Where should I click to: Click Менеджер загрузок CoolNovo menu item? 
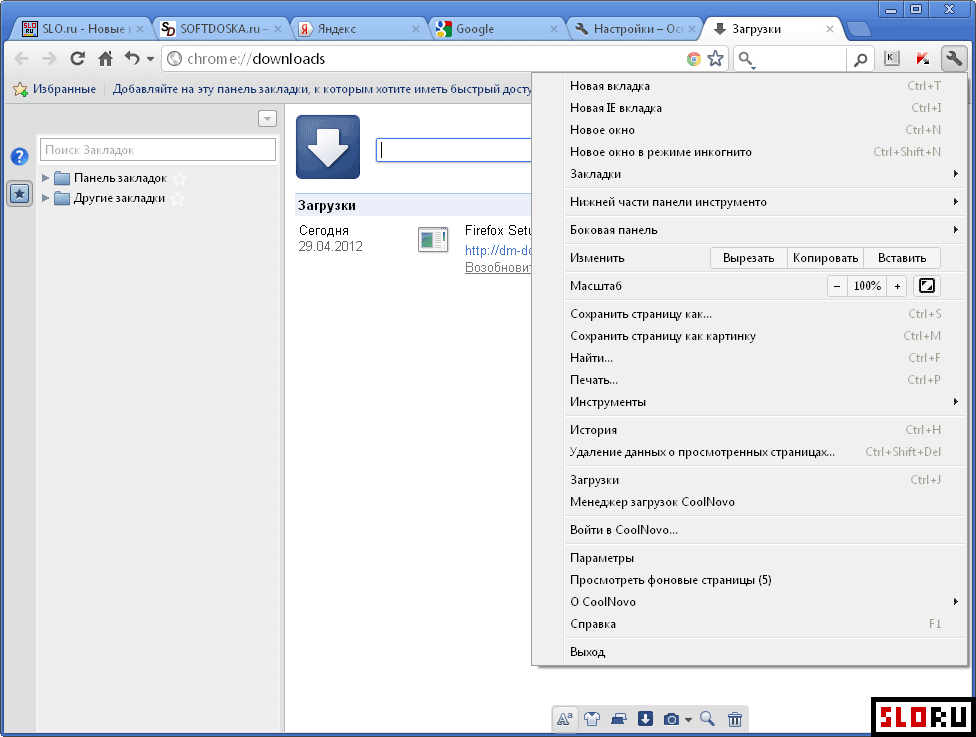point(766,502)
